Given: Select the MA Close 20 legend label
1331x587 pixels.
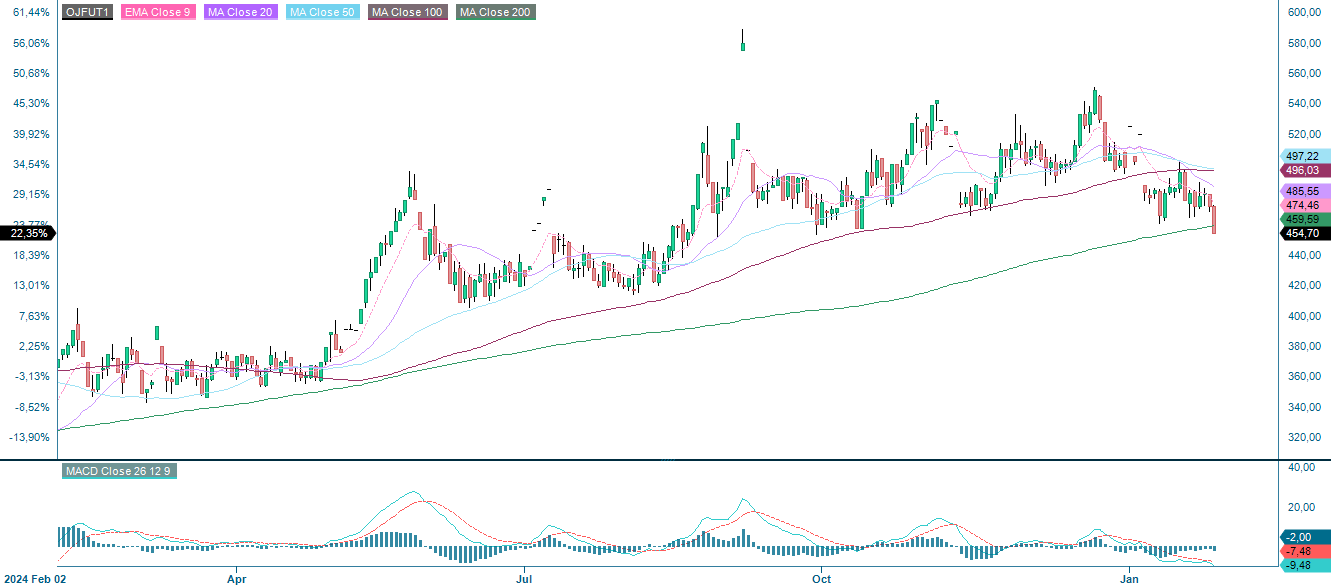Looking at the screenshot, I should (240, 12).
